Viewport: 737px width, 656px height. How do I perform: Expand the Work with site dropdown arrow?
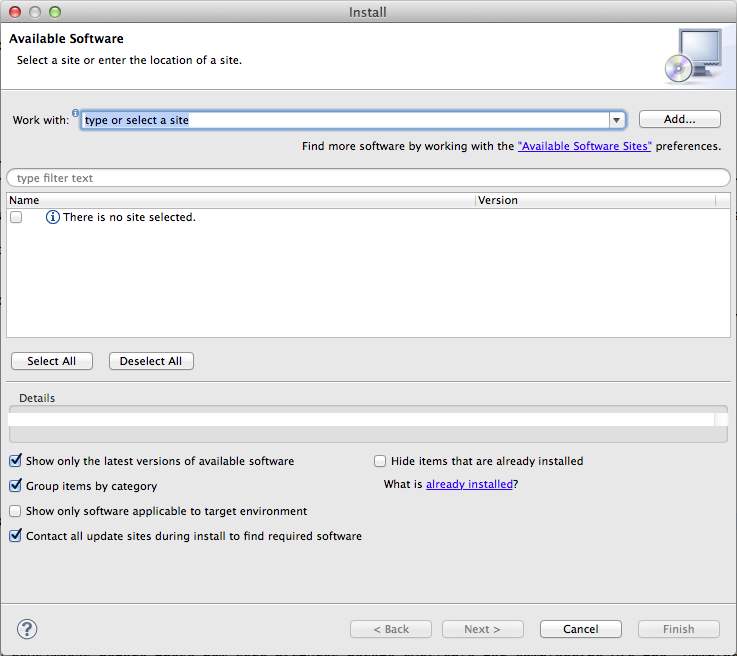617,120
